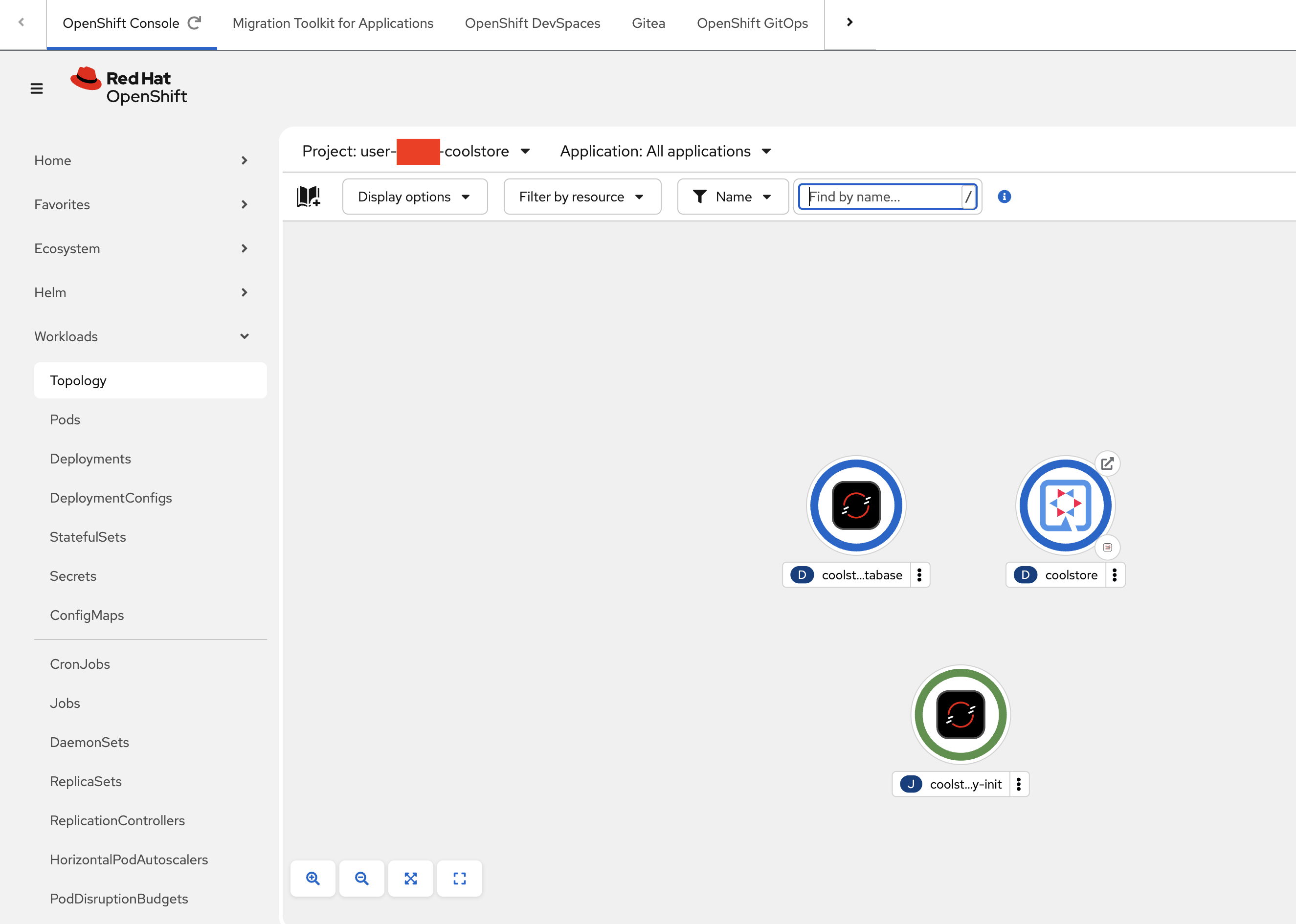Viewport: 1296px width, 924px height.
Task: Click the zoom out magnifier button
Action: 361,879
